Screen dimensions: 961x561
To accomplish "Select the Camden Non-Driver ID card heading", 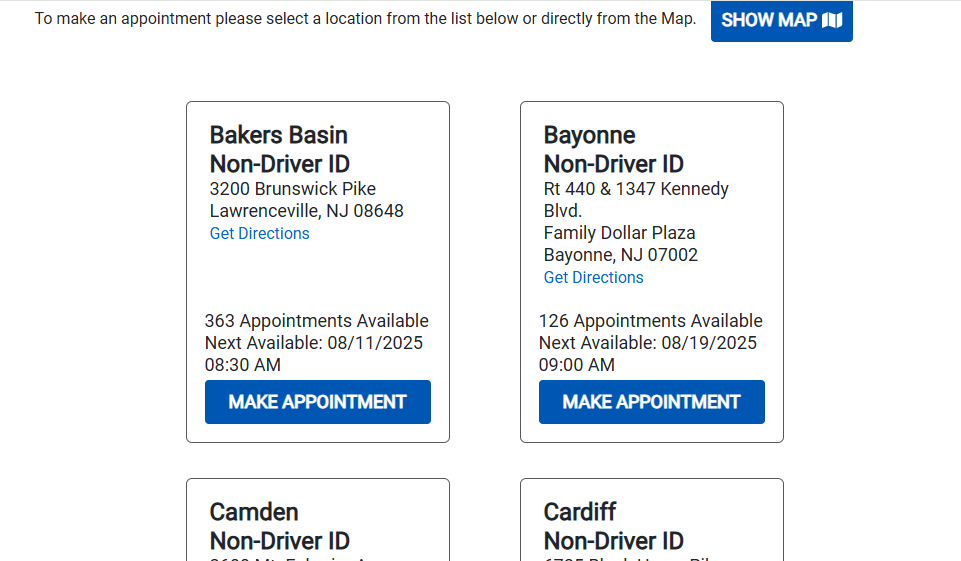I will point(279,527).
